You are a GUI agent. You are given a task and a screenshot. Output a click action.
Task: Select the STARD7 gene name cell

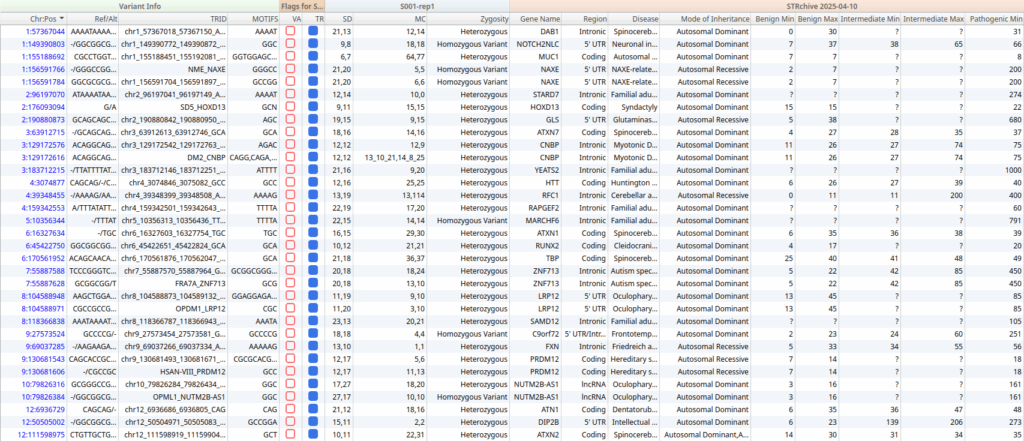(536, 95)
